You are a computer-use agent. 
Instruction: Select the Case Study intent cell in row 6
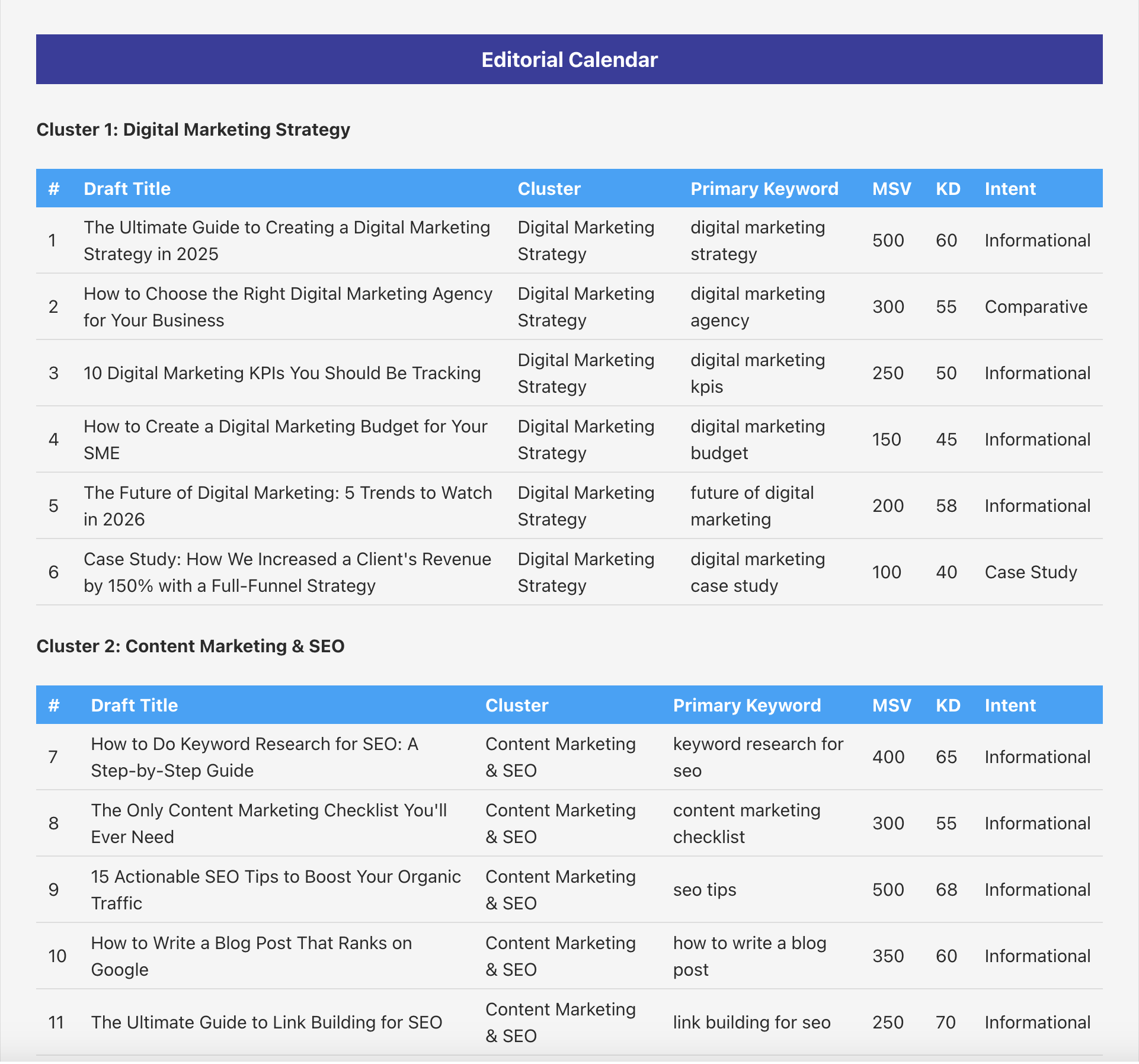pyautogui.click(x=1031, y=572)
